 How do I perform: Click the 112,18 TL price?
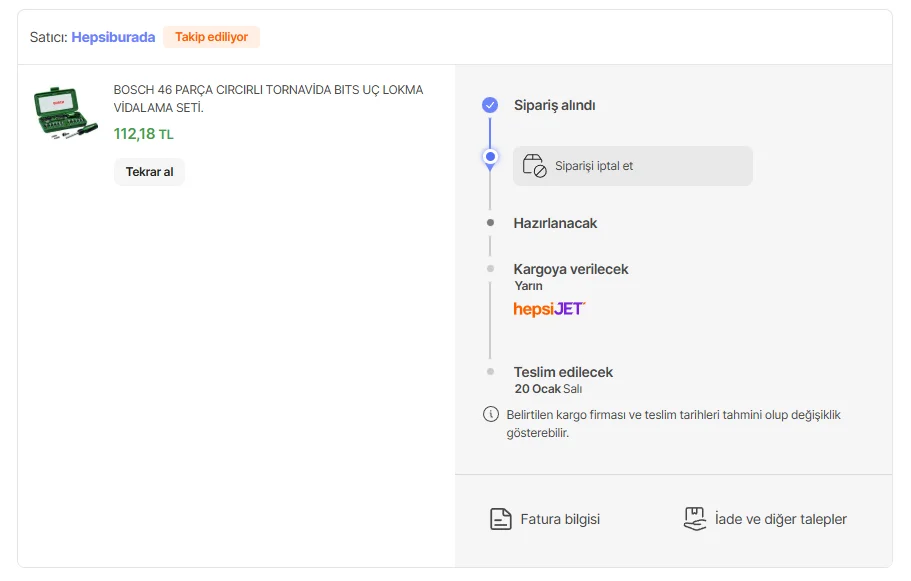(144, 134)
